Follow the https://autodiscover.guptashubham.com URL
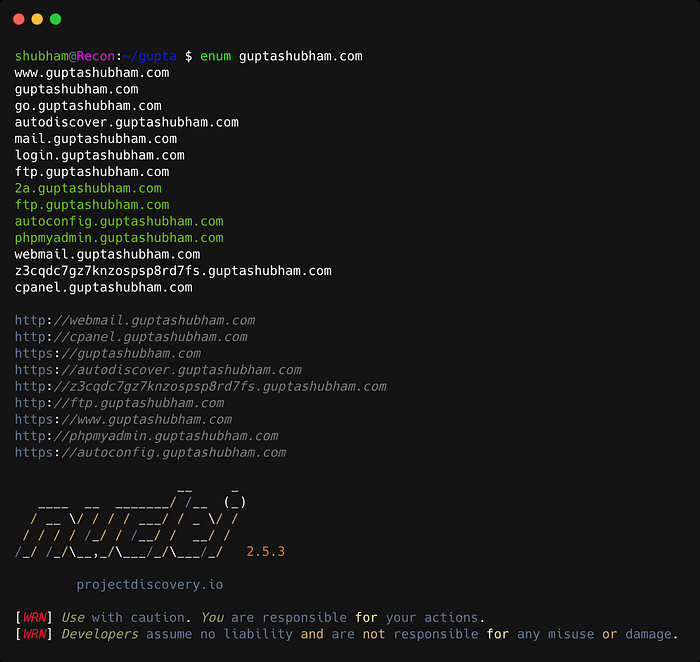This screenshot has width=700, height=662. pyautogui.click(x=158, y=370)
